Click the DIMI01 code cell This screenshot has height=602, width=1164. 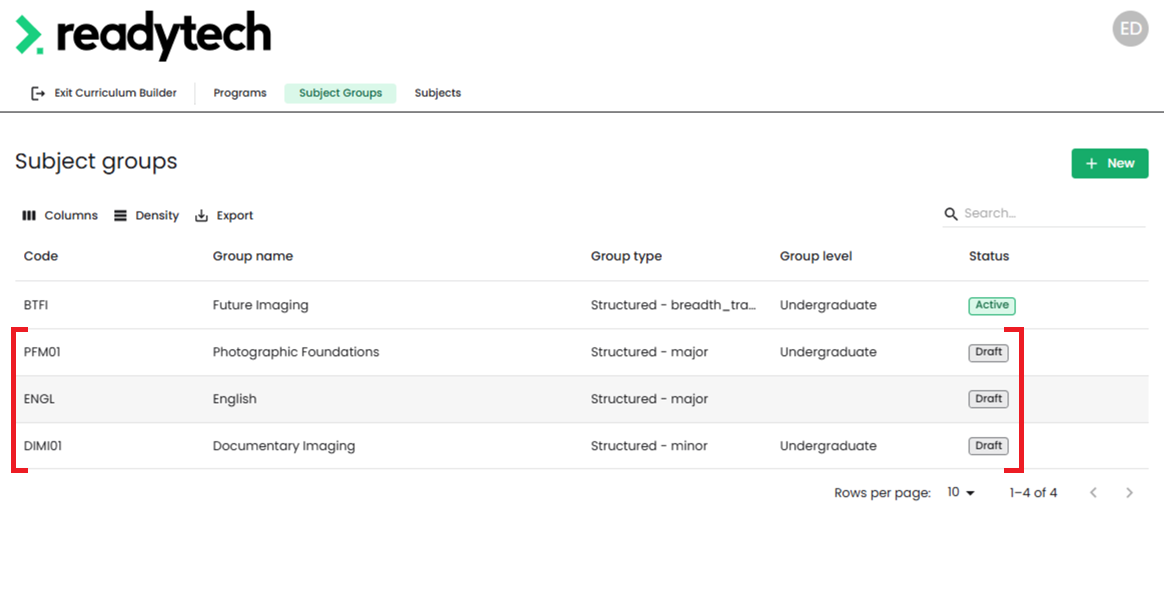point(43,446)
